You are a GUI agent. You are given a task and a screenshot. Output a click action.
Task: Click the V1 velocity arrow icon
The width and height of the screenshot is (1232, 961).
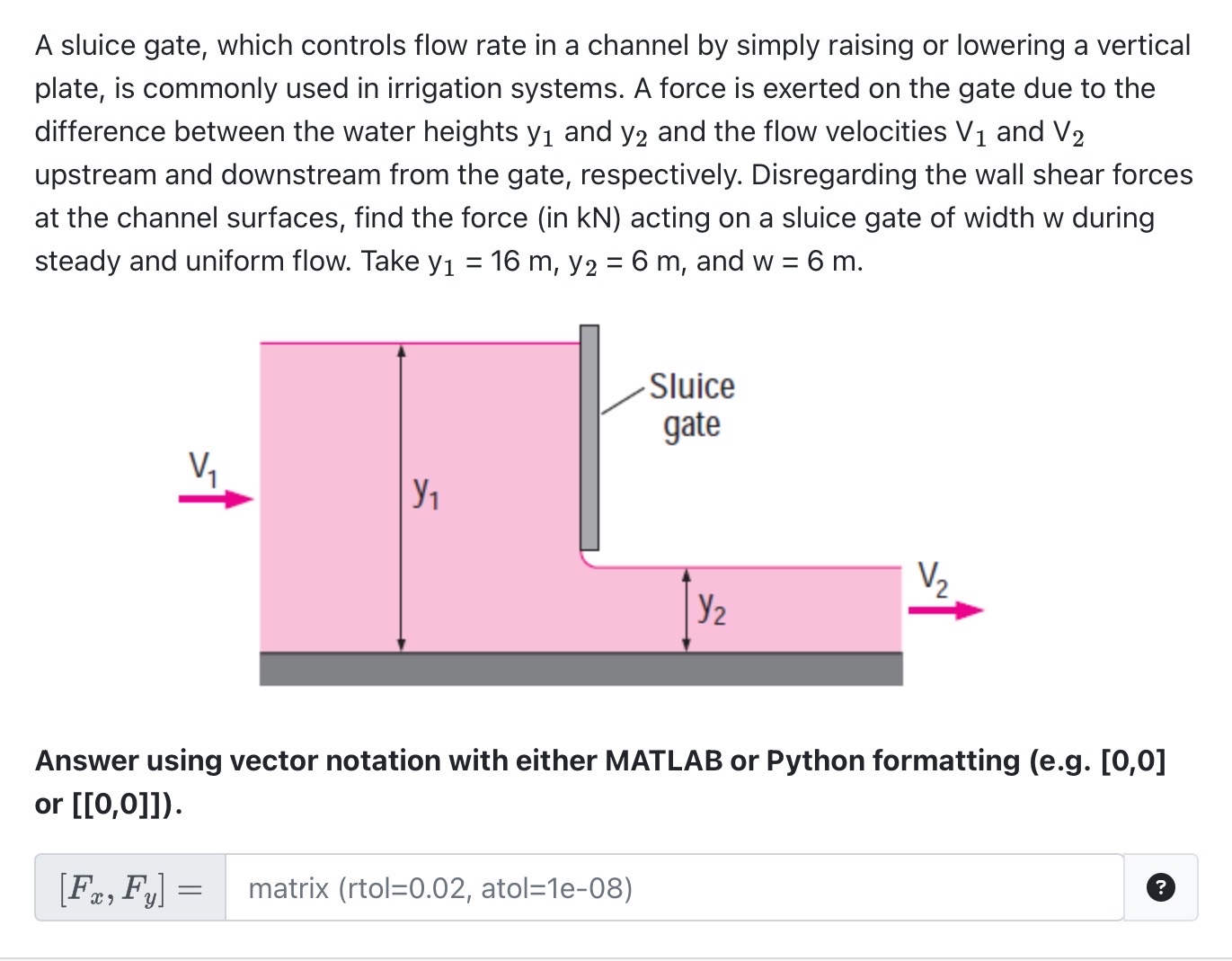tap(216, 498)
